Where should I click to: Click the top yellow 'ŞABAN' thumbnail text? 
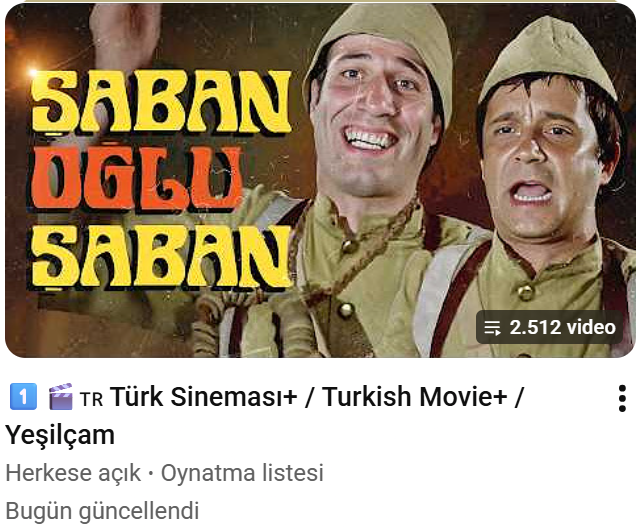coord(161,102)
